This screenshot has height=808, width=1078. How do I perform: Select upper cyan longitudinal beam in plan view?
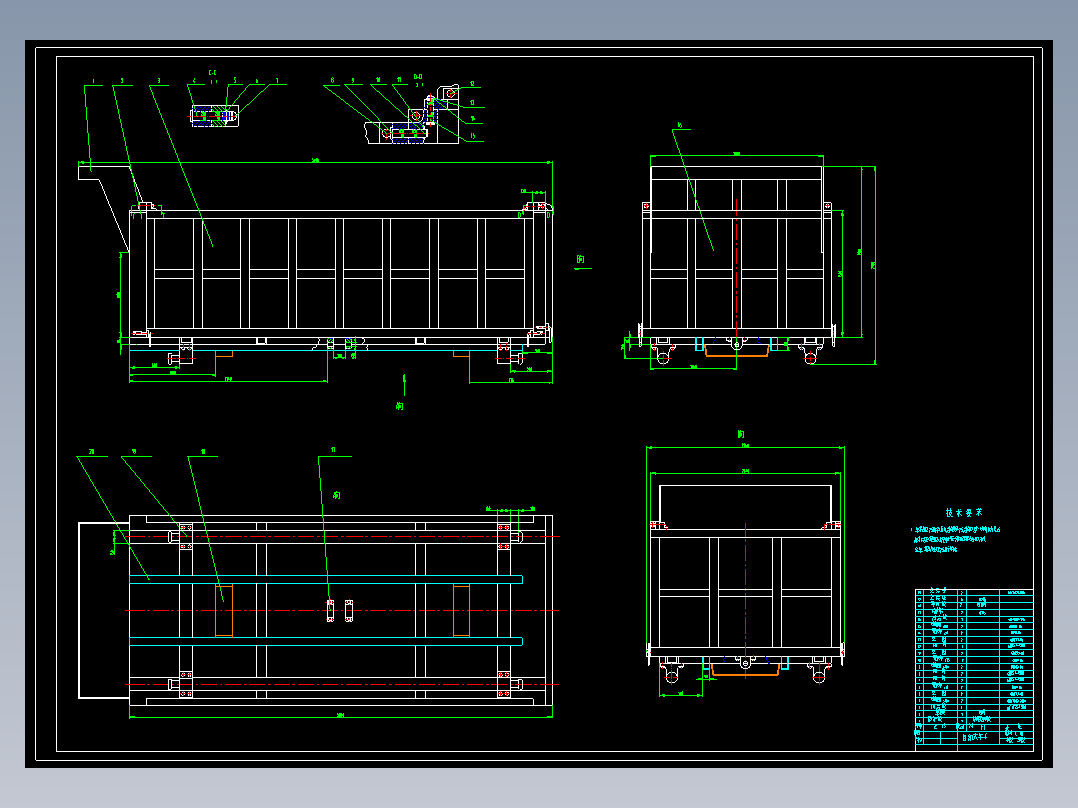[x=326, y=580]
